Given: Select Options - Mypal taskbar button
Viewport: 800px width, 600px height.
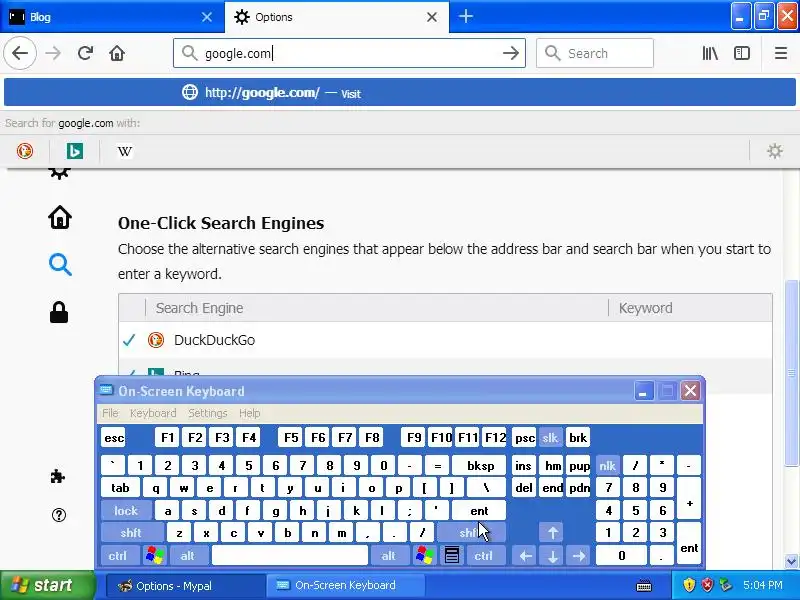Looking at the screenshot, I should (185, 585).
